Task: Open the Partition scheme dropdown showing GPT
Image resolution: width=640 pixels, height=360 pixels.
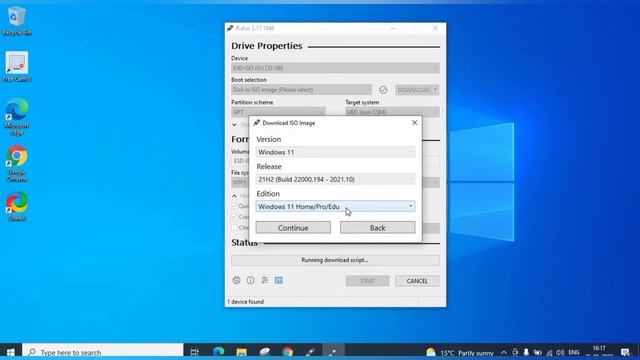Action: tap(278, 111)
